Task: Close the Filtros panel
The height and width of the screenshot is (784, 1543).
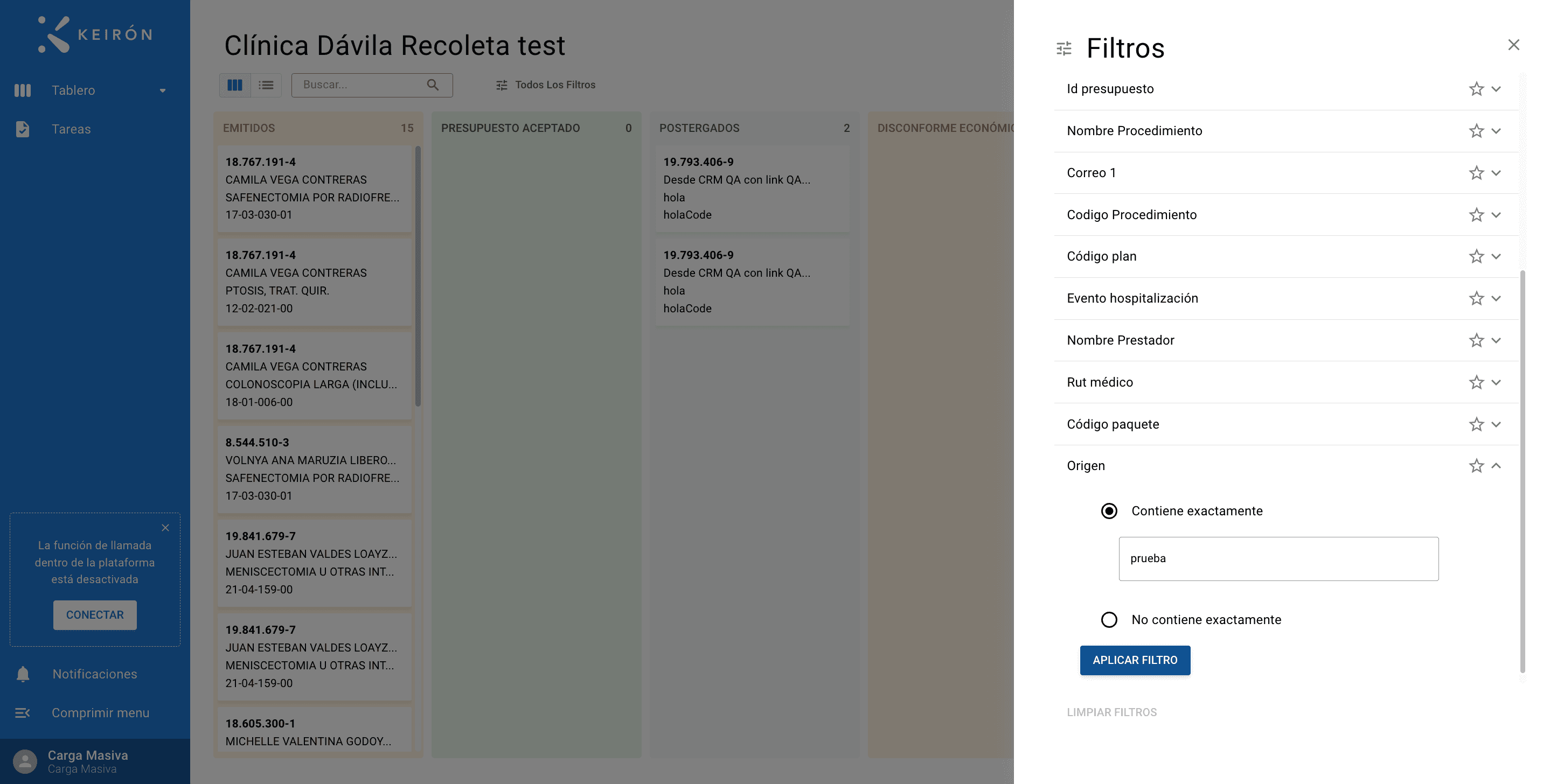Action: (x=1514, y=45)
